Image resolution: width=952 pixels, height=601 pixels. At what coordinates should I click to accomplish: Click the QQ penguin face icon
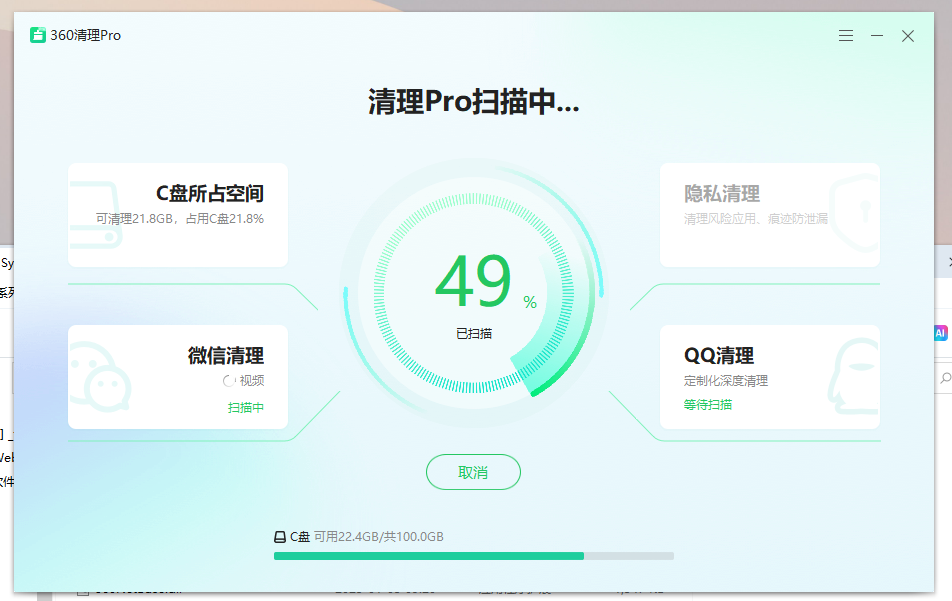pos(854,377)
